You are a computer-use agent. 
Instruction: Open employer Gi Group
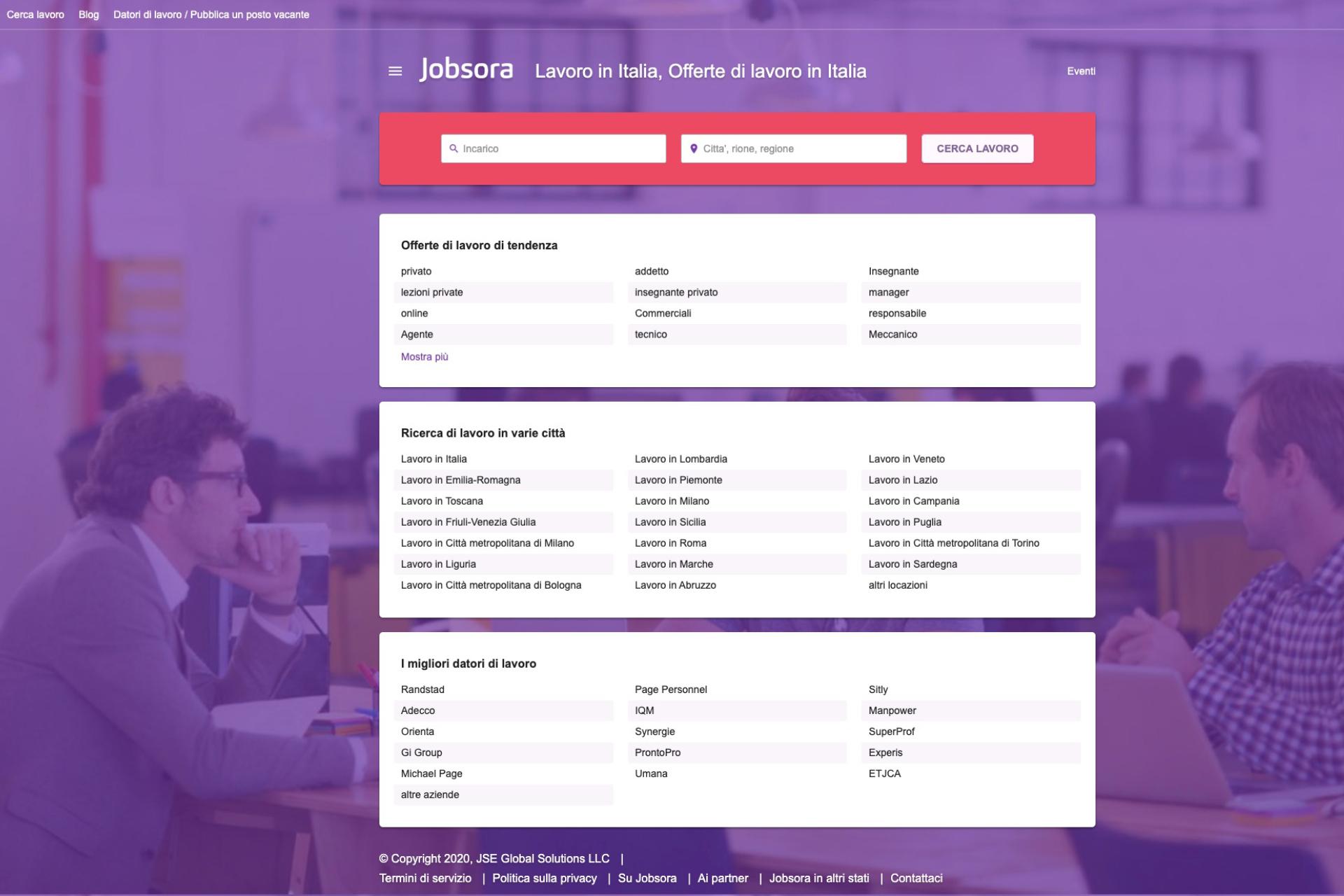421,752
